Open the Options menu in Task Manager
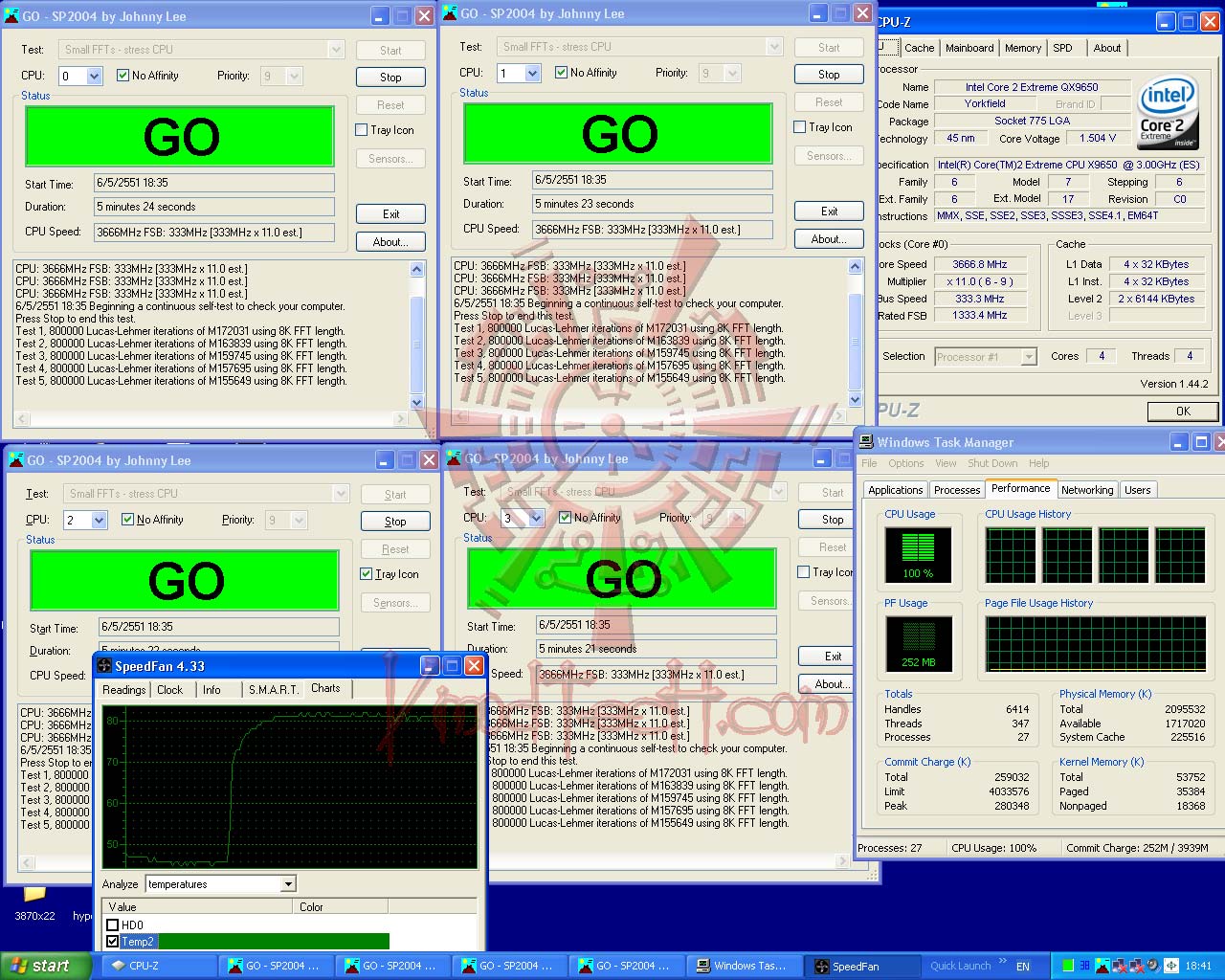Image resolution: width=1225 pixels, height=980 pixels. point(905,463)
